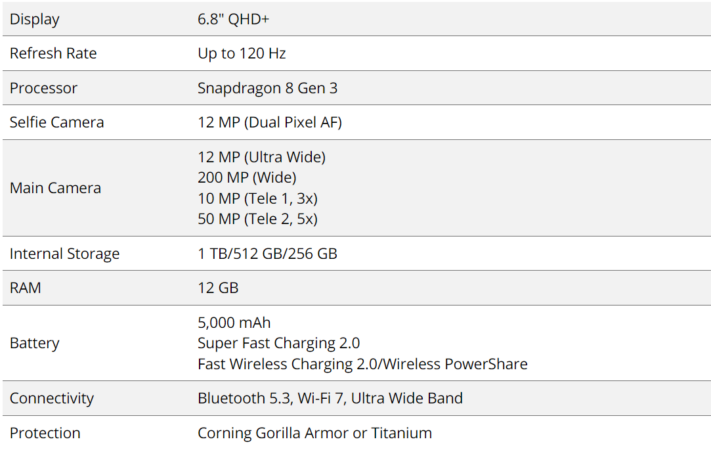Select the 1 TB/512 GB/256 GB value
Screen dimensions: 711x454
267,254
